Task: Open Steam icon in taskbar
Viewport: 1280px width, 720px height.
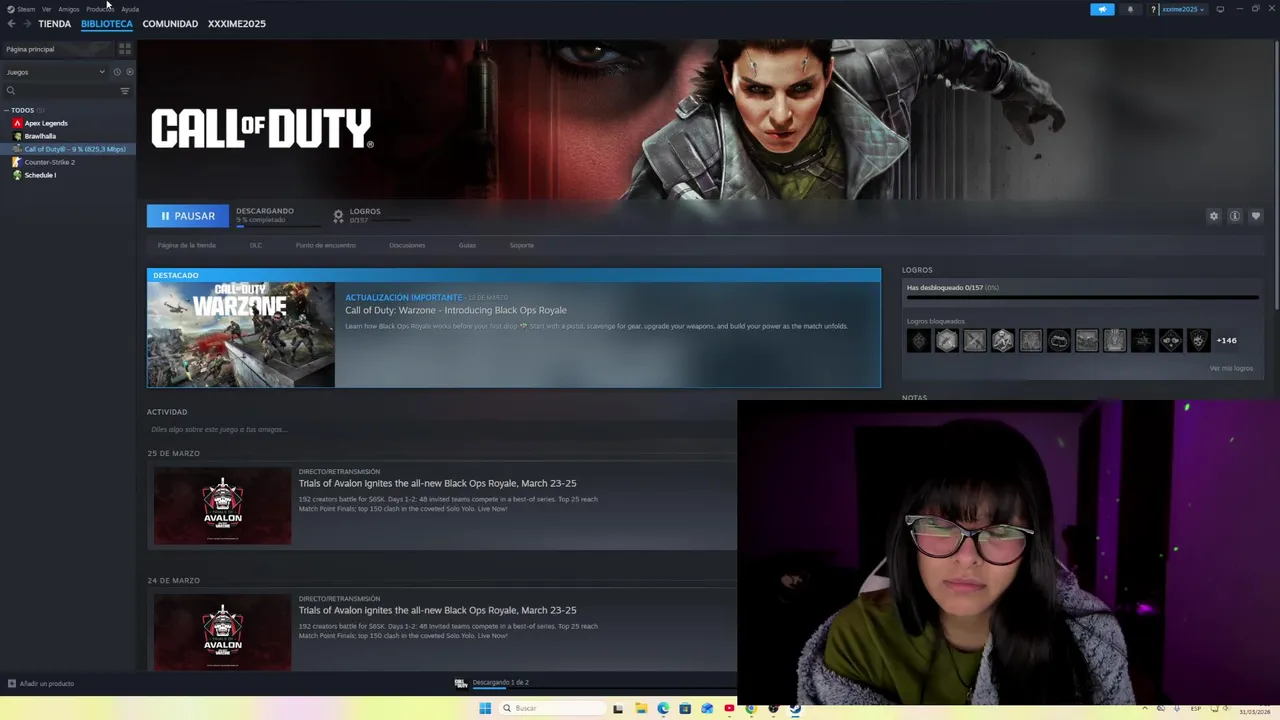Action: (x=795, y=708)
